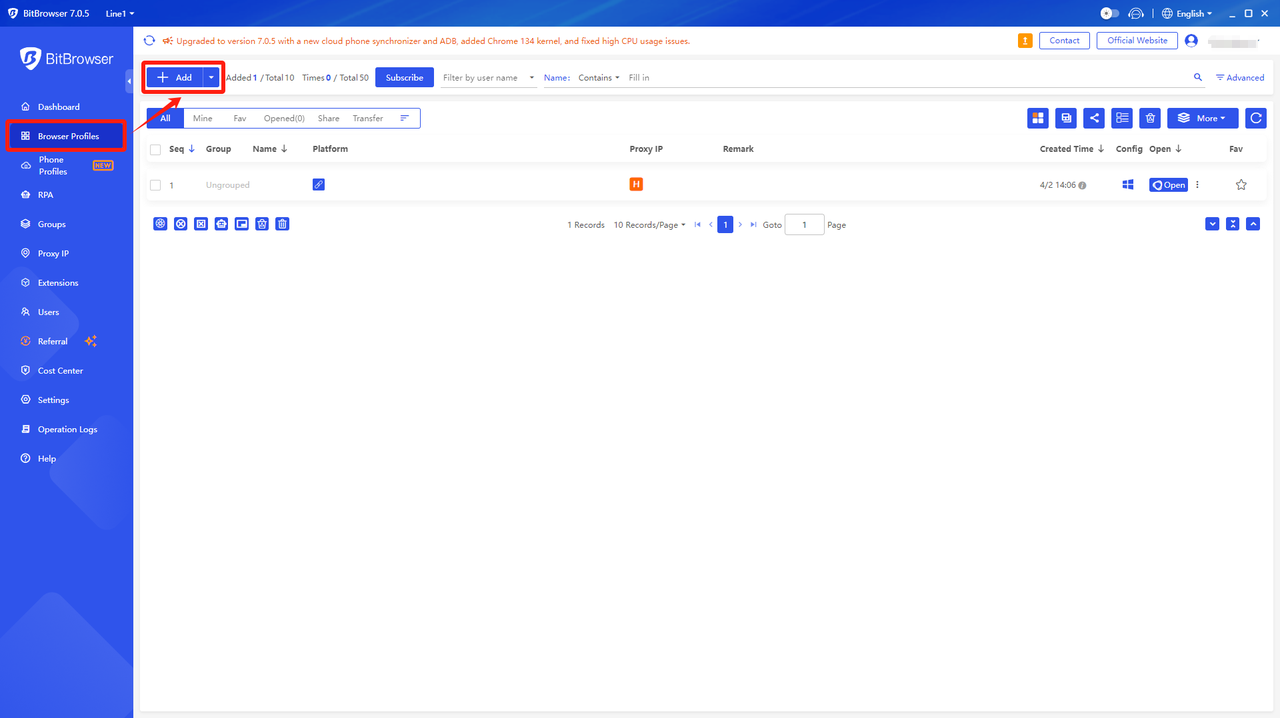
Task: Click the Subscribe button
Action: click(x=404, y=76)
